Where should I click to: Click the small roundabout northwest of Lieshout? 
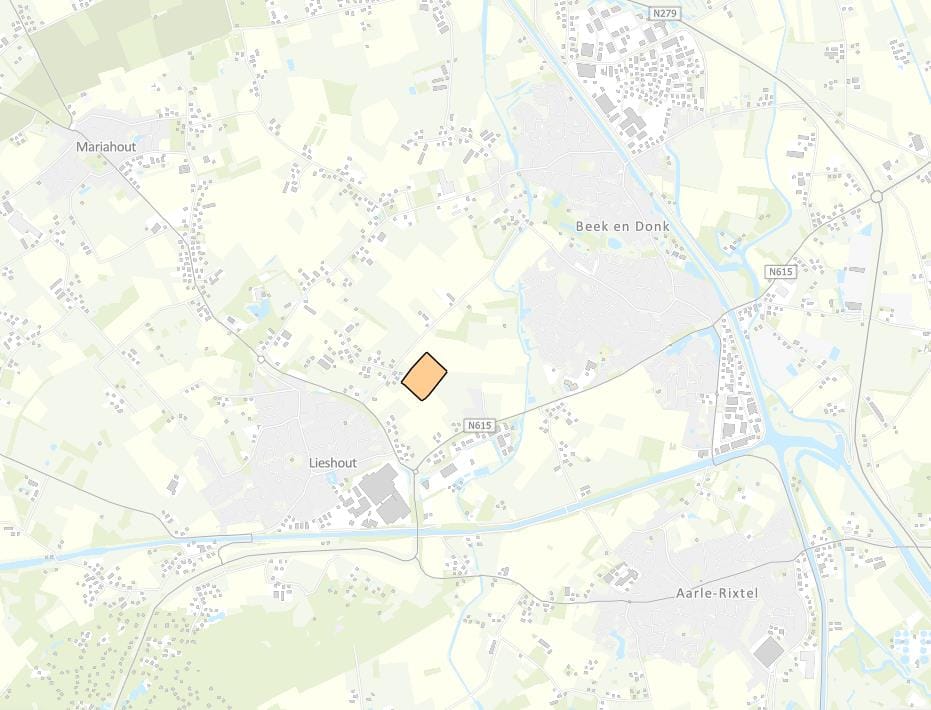point(261,360)
